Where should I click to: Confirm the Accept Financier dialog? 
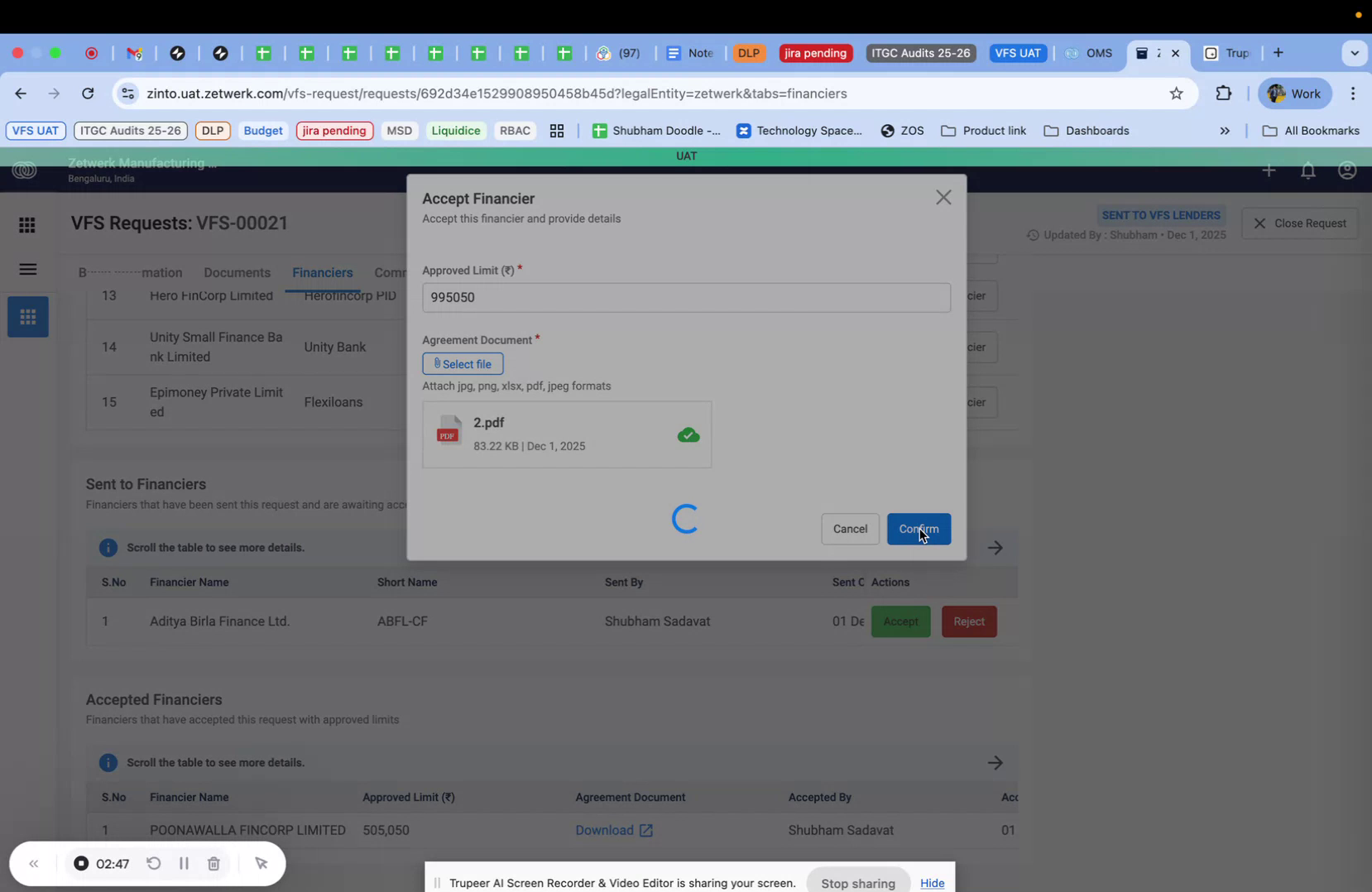(919, 529)
